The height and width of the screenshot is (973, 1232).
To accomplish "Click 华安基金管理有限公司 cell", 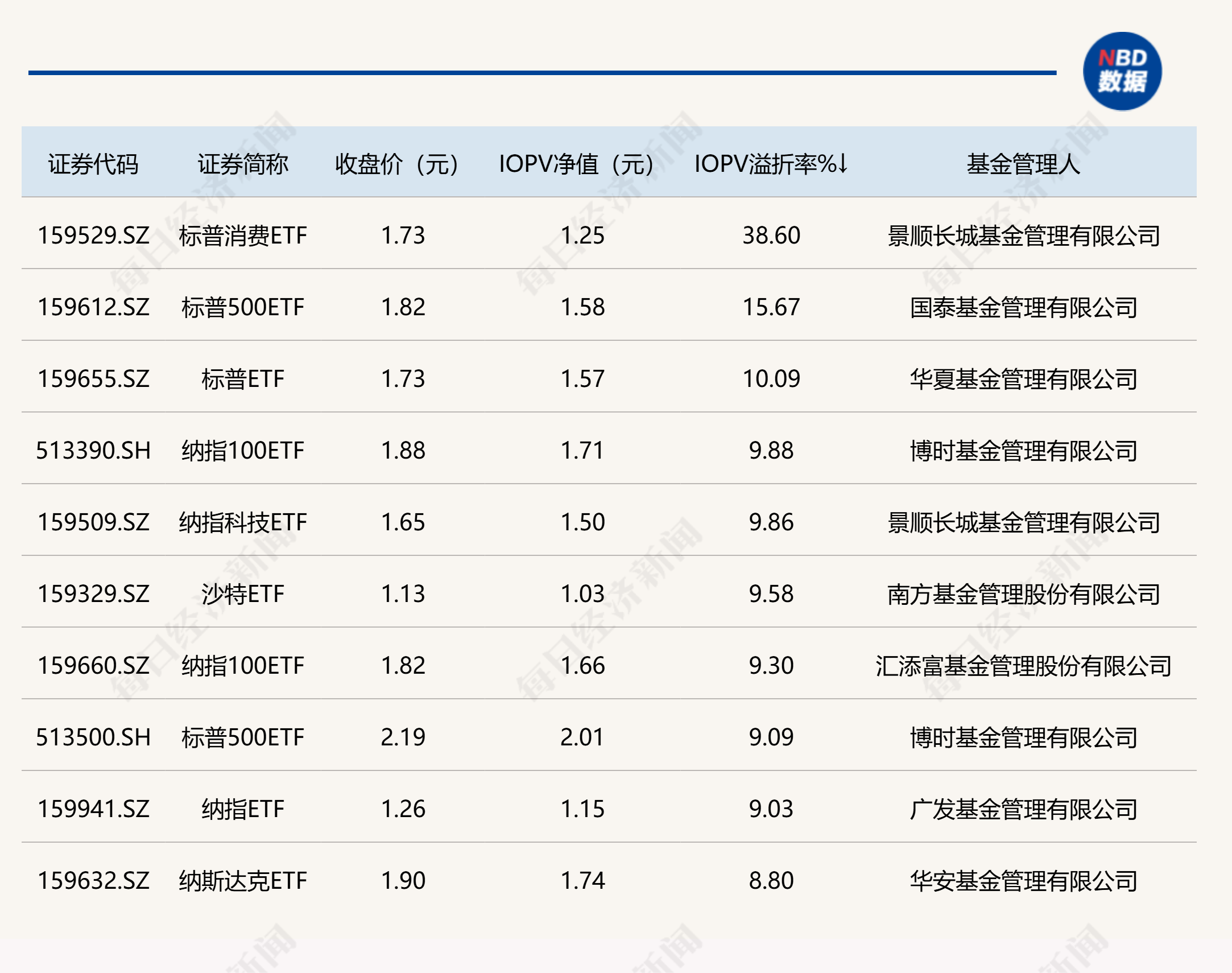I will click(x=1024, y=882).
